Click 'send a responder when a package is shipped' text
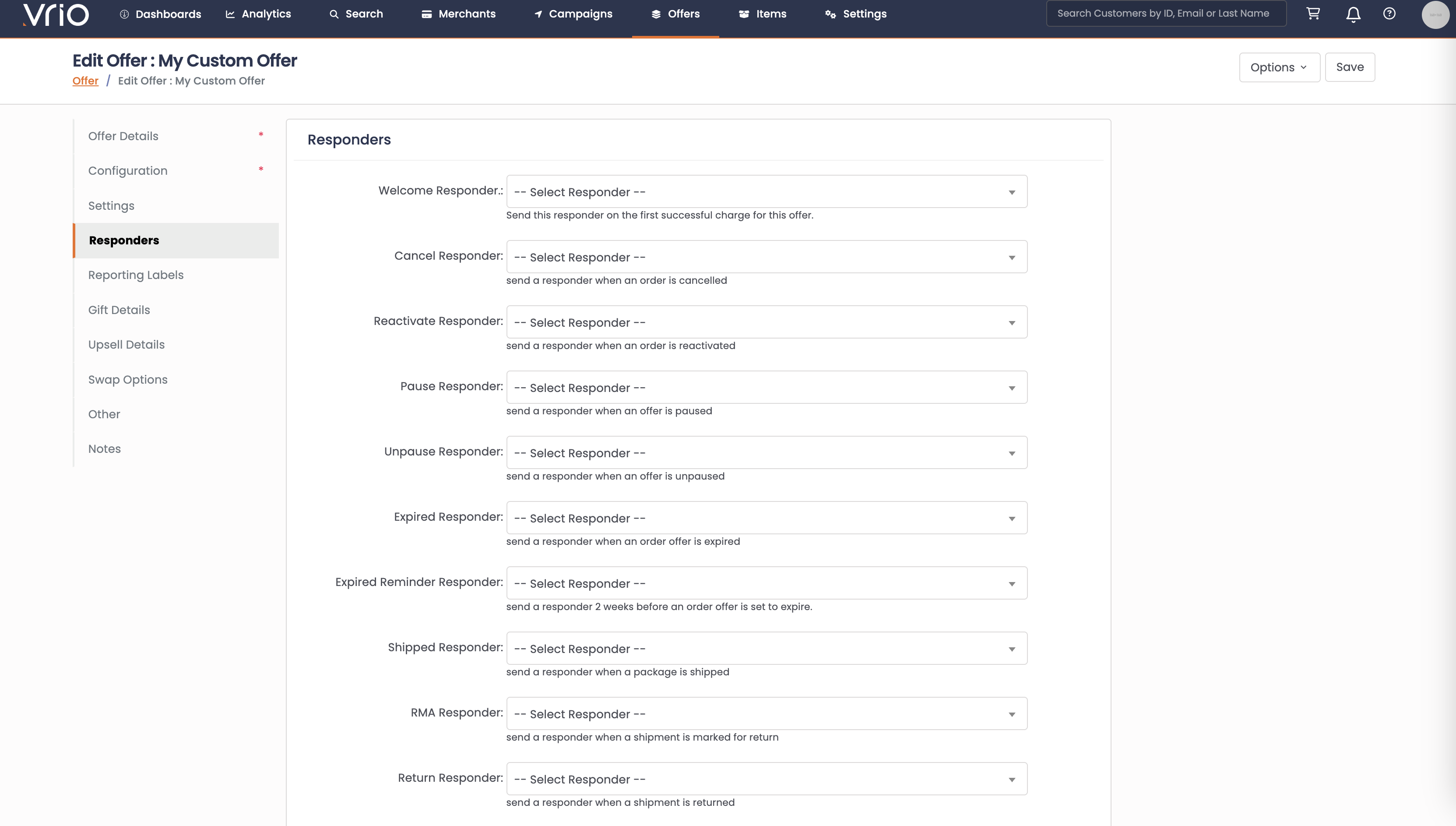 pos(617,672)
